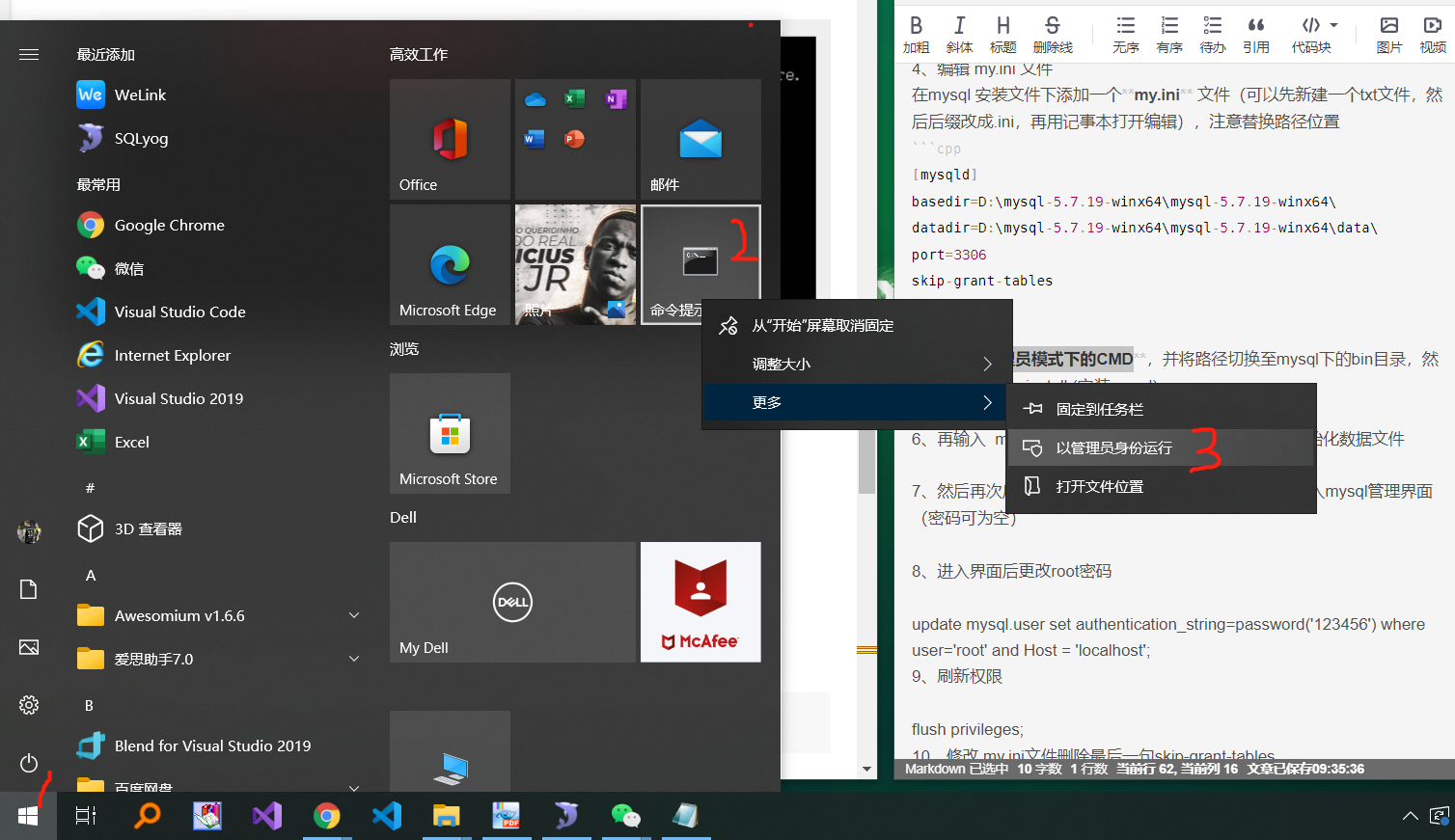
Task: Choose 打开文件位置 option
Action: (1161, 486)
